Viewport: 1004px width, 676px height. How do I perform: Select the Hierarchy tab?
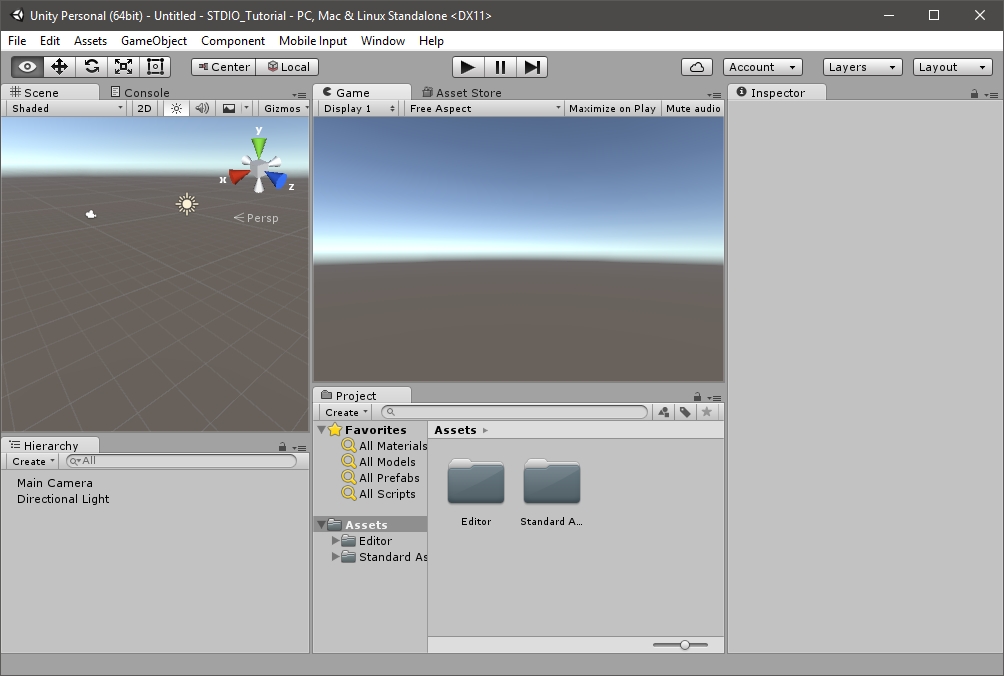50,445
